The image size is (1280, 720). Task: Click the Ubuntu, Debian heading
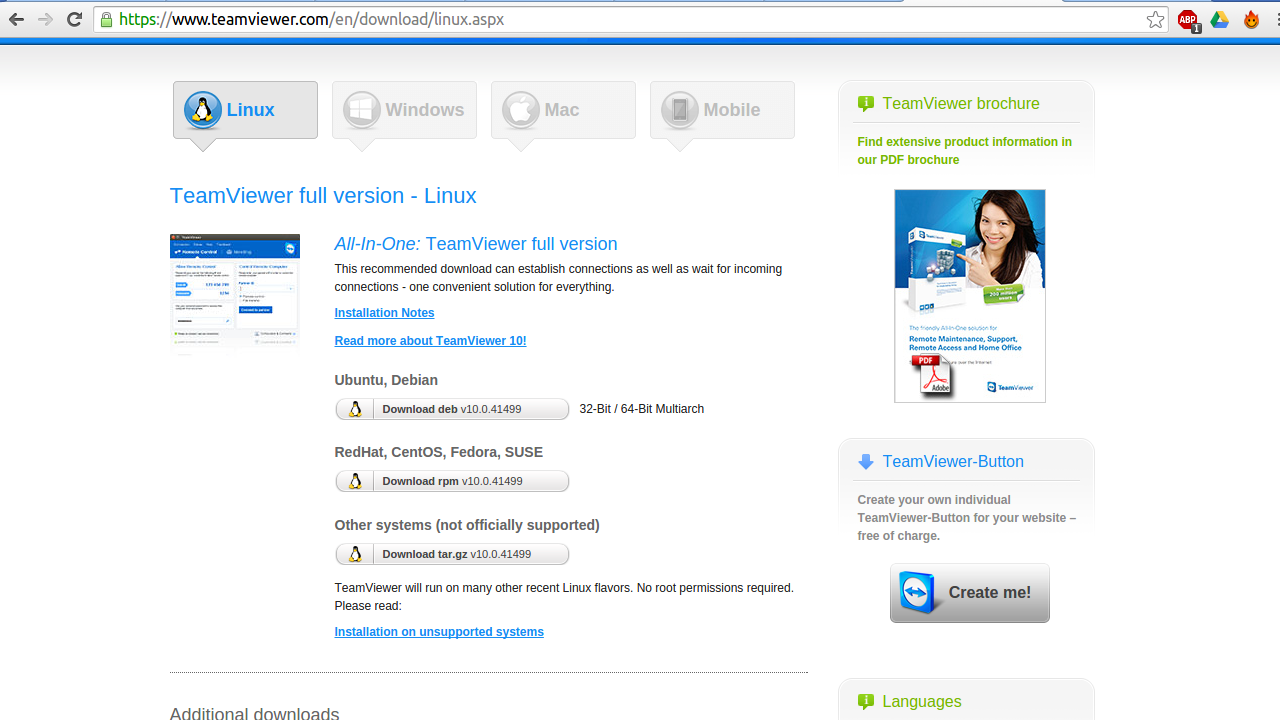[x=386, y=380]
